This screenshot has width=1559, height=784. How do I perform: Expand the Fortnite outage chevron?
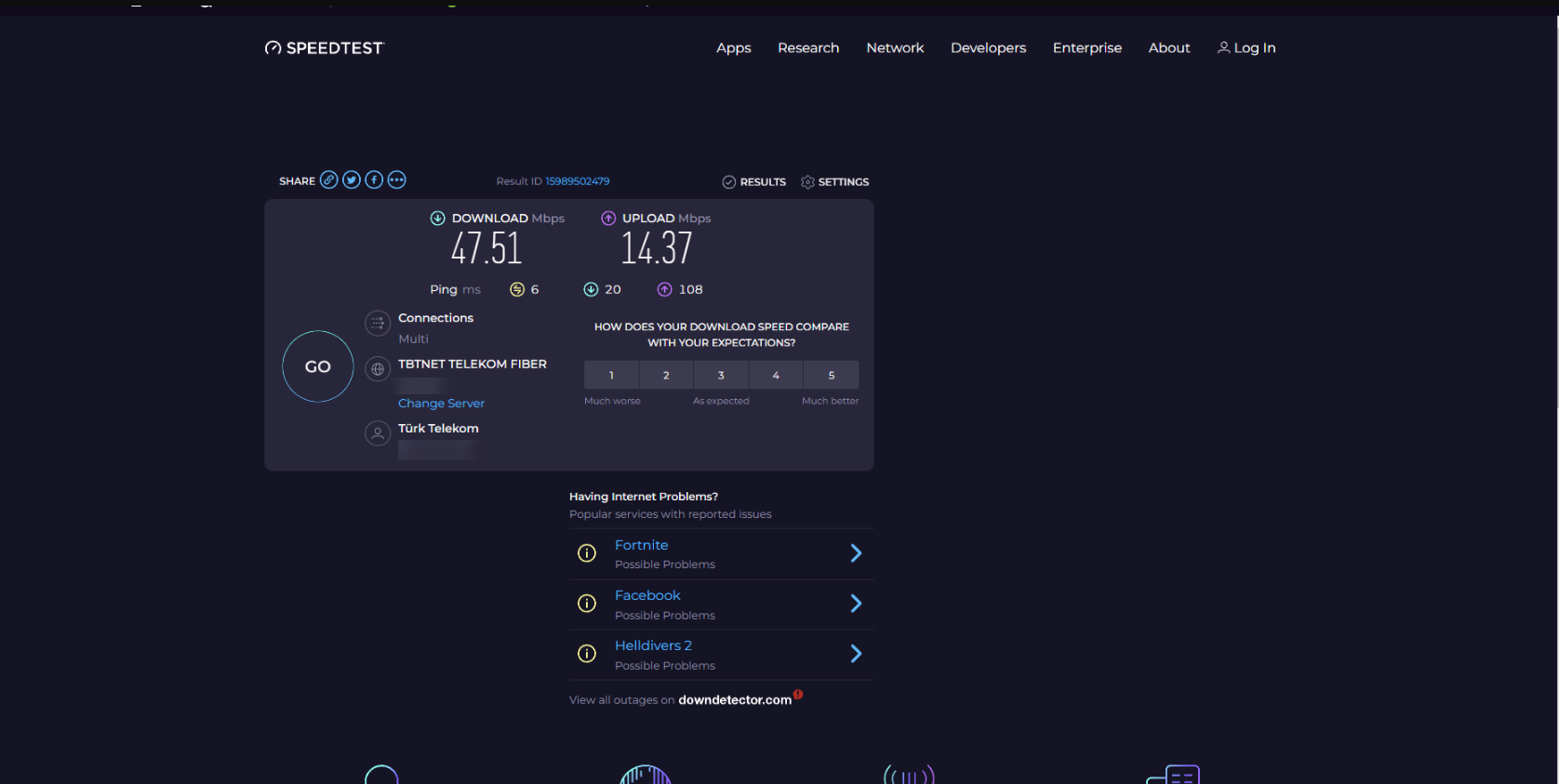click(857, 553)
